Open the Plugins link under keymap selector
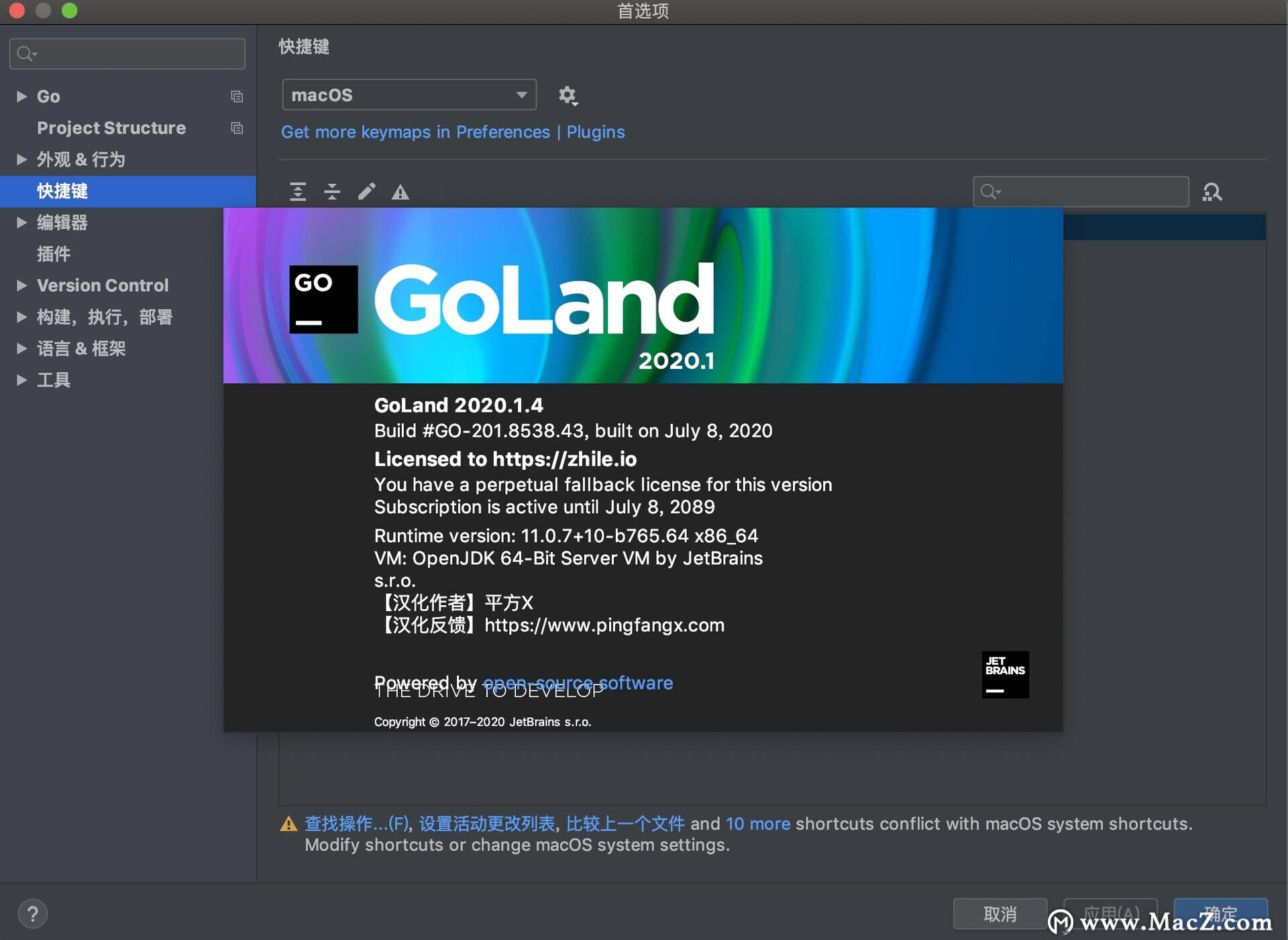Image resolution: width=1288 pixels, height=940 pixels. tap(595, 132)
